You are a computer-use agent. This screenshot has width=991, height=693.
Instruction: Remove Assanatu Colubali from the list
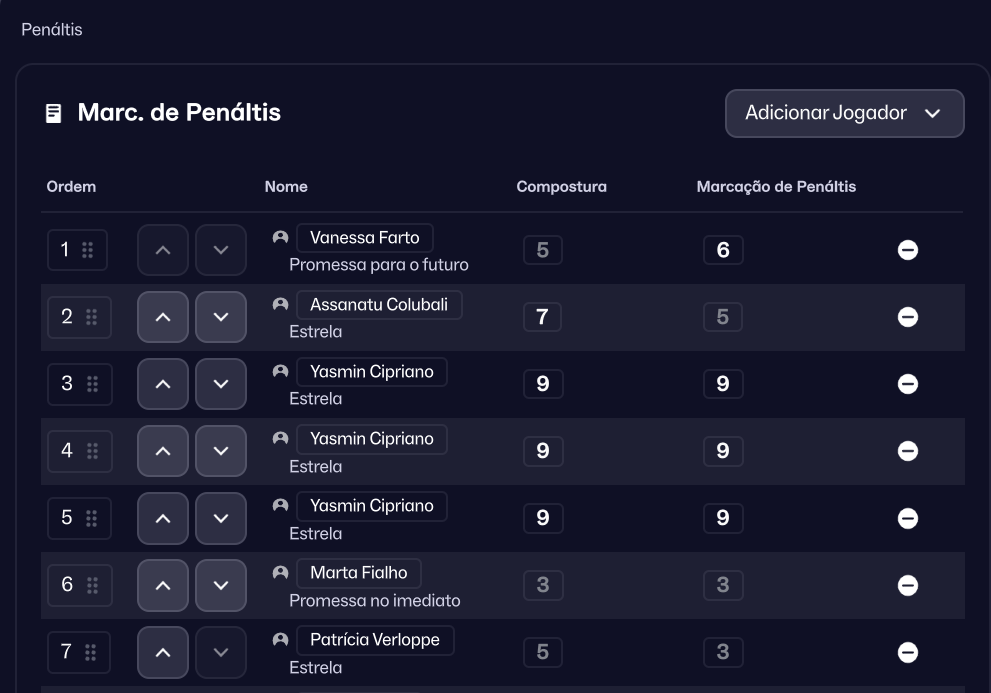(908, 317)
